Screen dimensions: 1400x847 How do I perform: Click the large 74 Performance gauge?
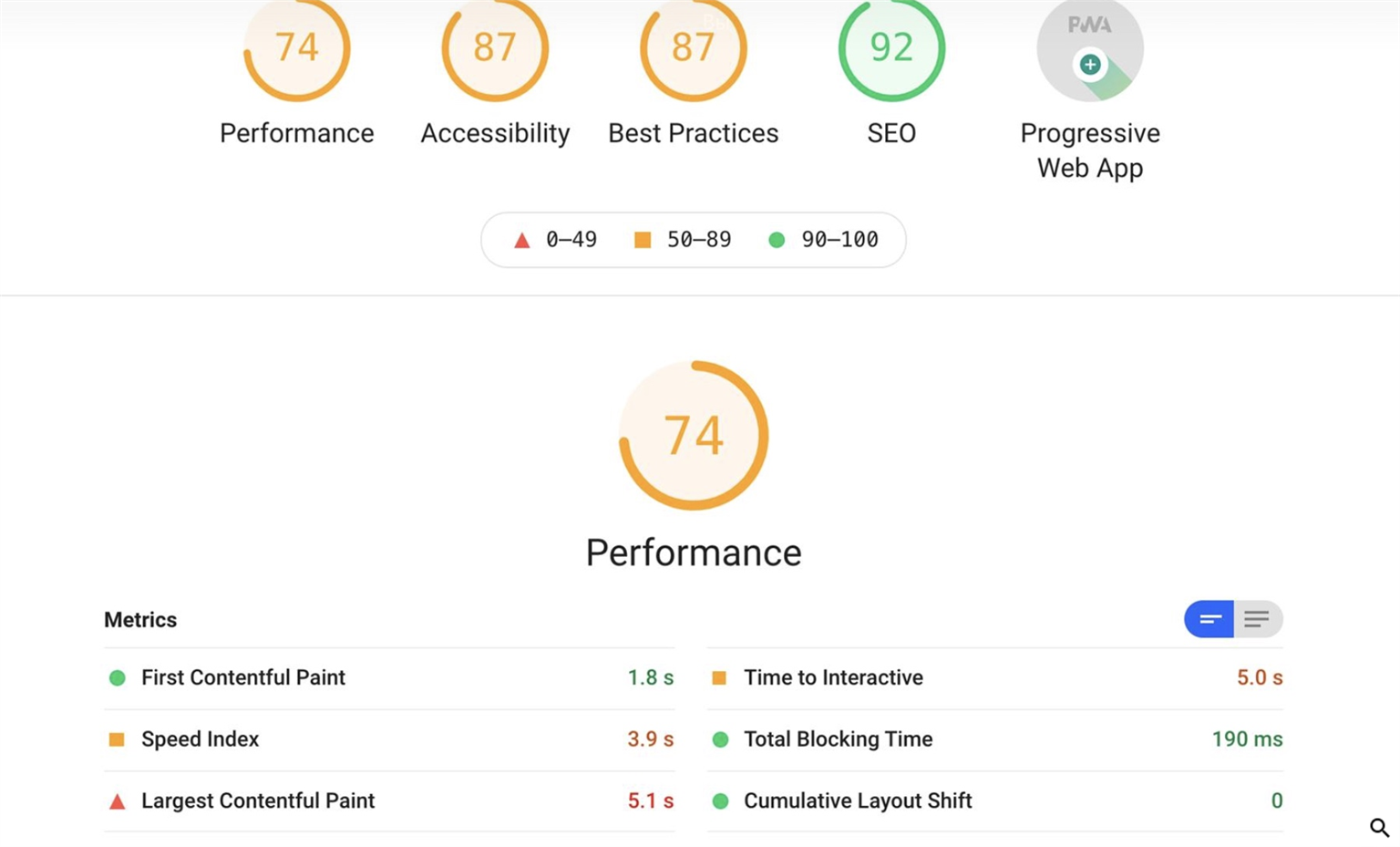(x=694, y=436)
